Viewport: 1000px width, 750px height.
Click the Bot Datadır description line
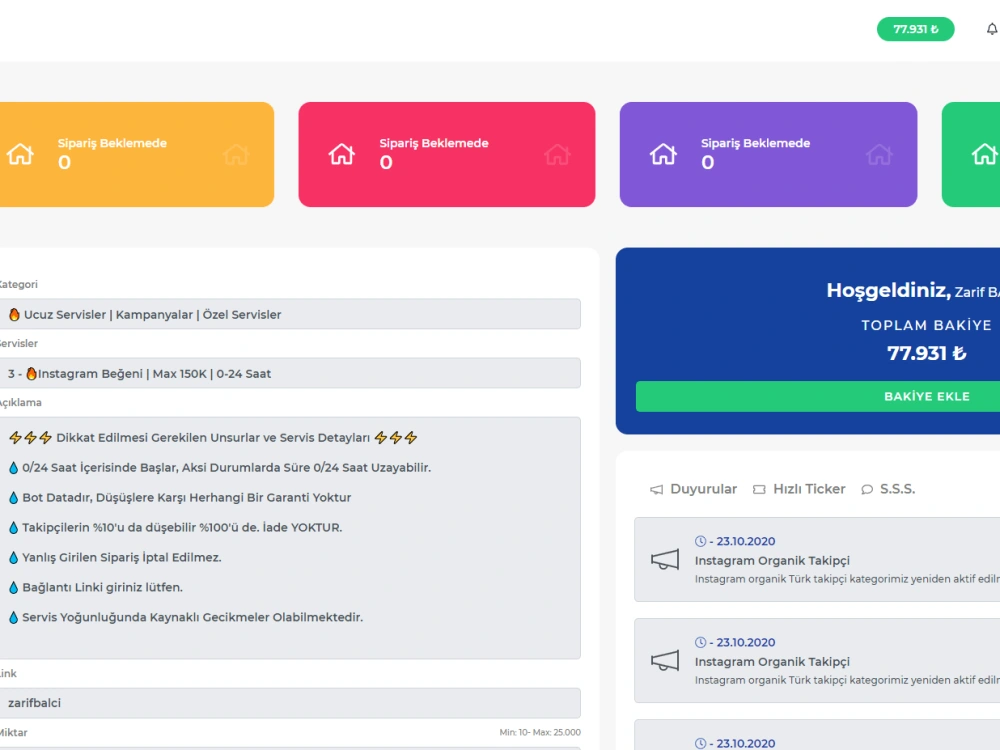click(x=180, y=497)
